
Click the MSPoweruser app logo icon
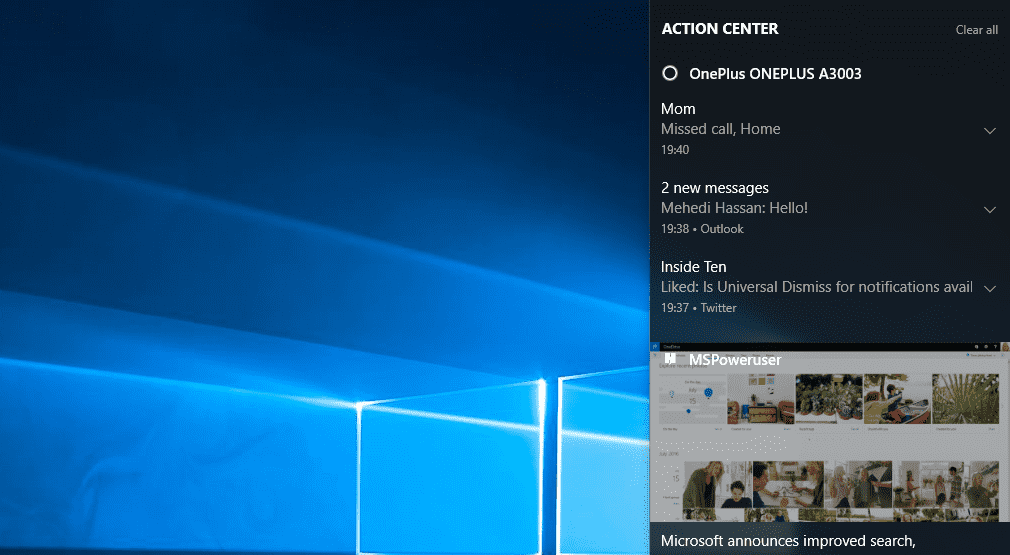point(671,358)
